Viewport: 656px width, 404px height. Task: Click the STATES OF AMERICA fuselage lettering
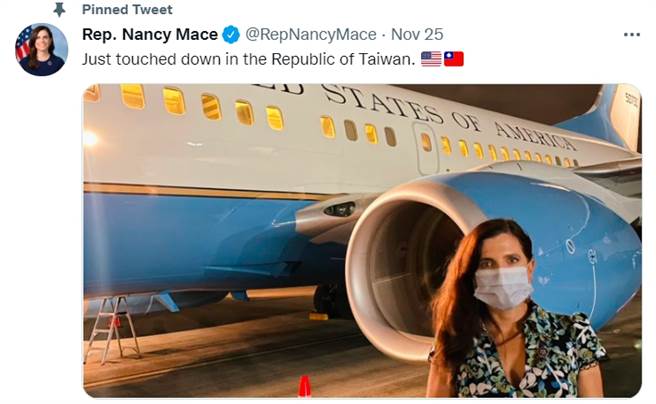[x=450, y=115]
